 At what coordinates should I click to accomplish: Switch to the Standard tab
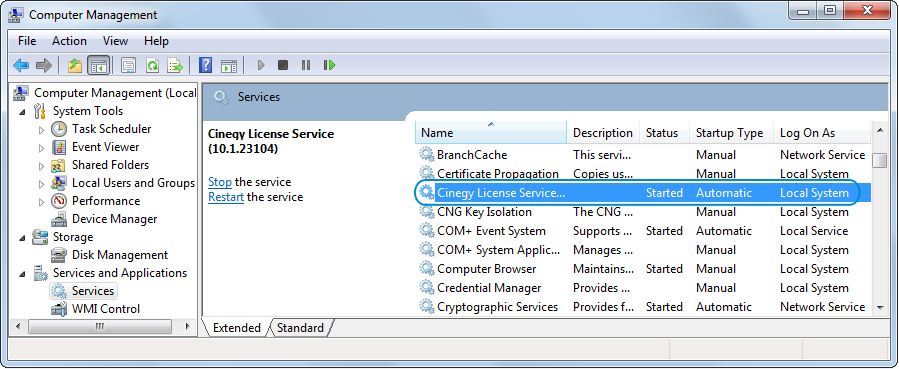click(300, 328)
